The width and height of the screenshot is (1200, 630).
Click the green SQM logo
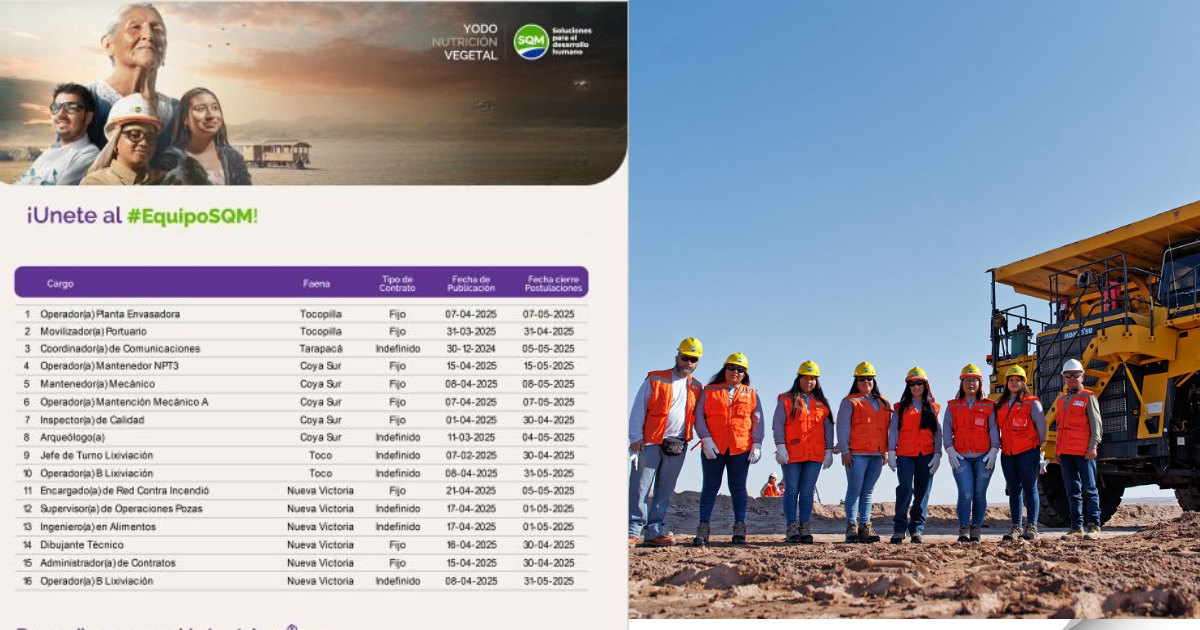pos(531,42)
